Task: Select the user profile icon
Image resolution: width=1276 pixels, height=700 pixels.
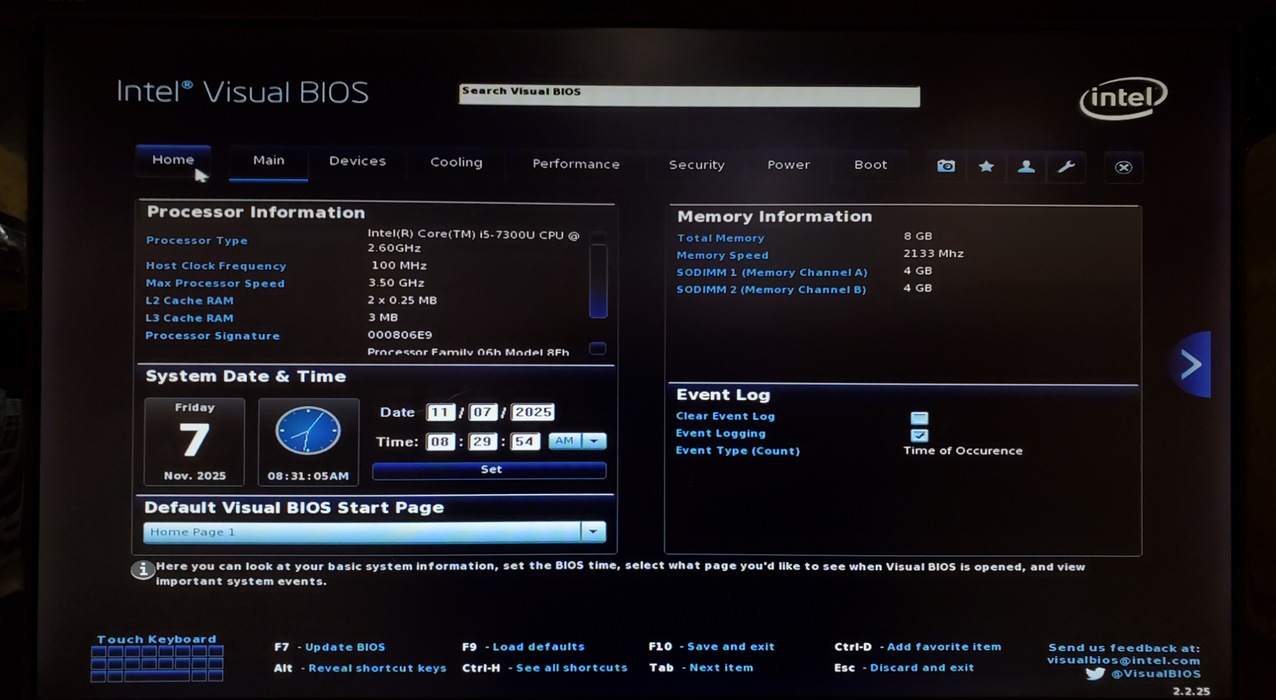Action: 1026,166
